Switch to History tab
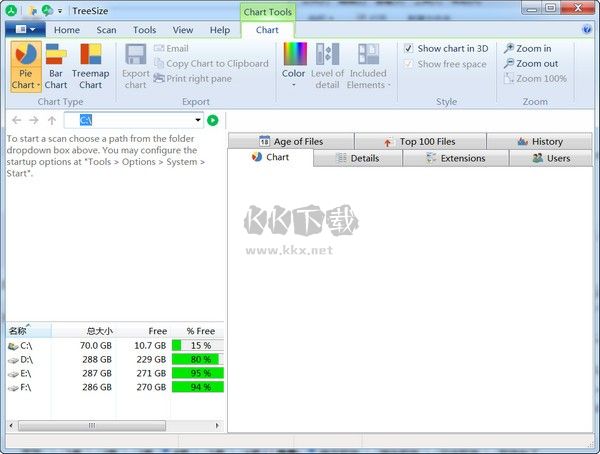600x454 pixels. (540, 142)
